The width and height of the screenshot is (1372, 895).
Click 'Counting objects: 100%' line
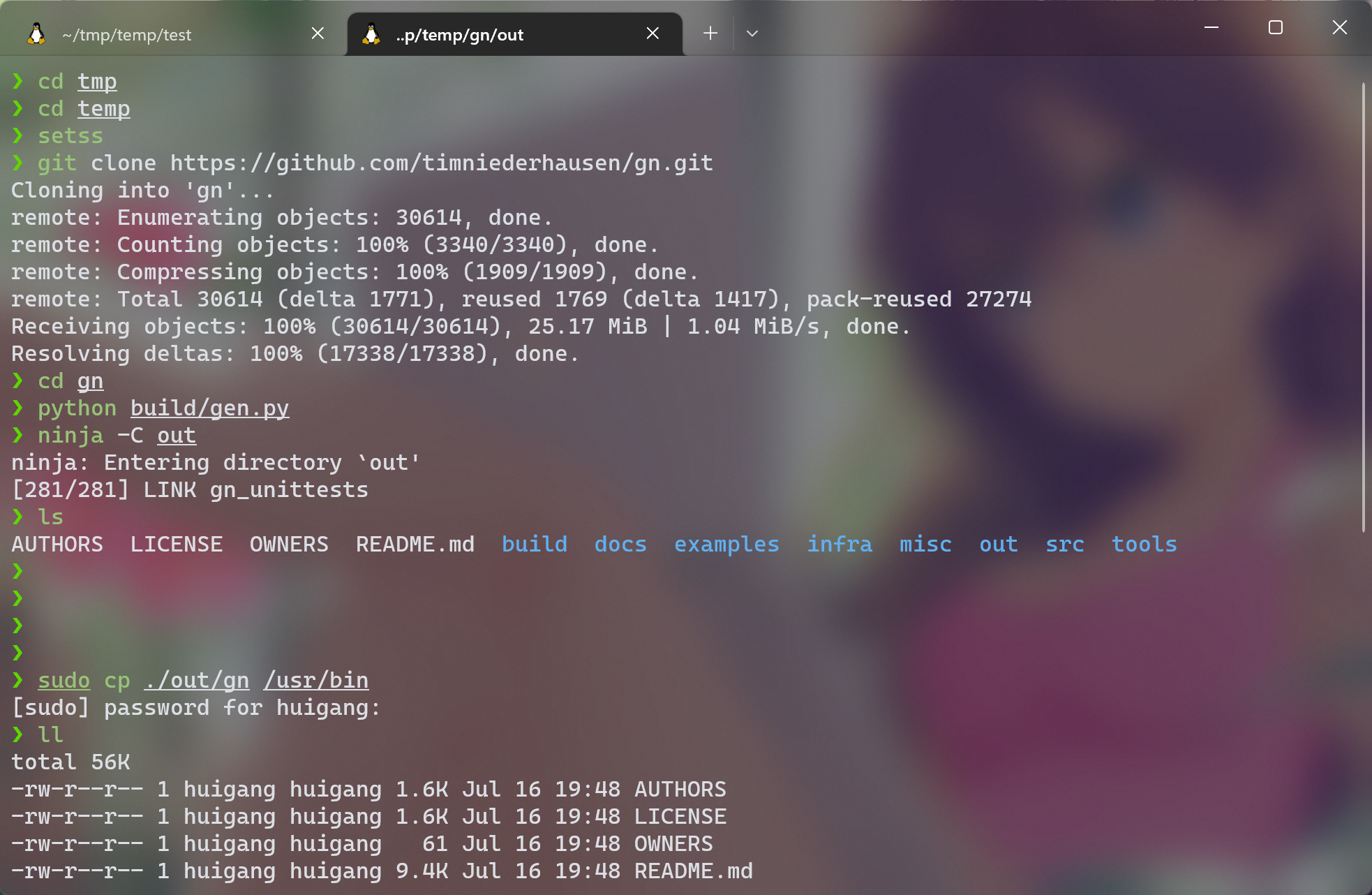point(335,245)
